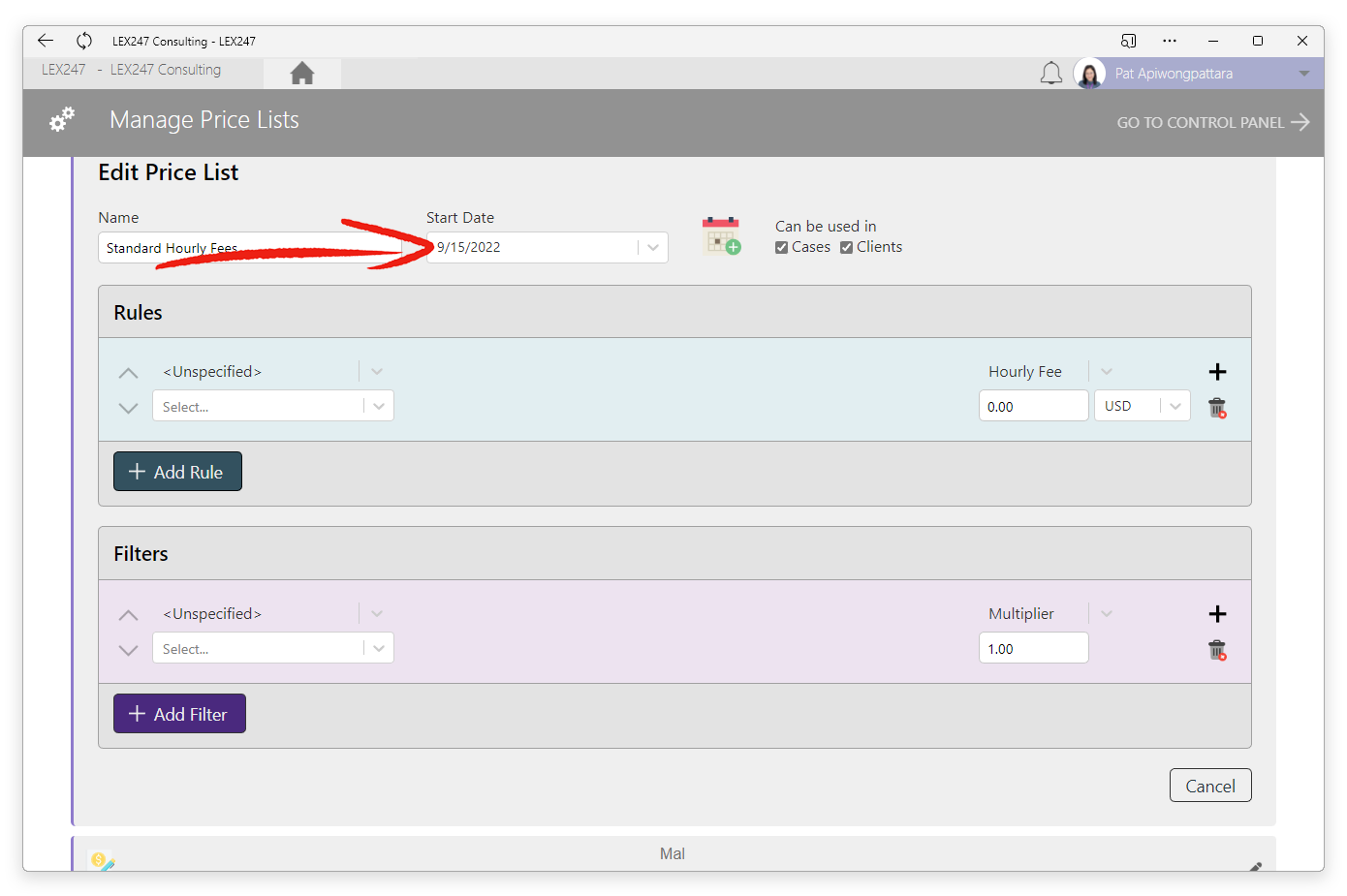Edit the 1.00 multiplier value field
1347x896 pixels.
(1034, 648)
